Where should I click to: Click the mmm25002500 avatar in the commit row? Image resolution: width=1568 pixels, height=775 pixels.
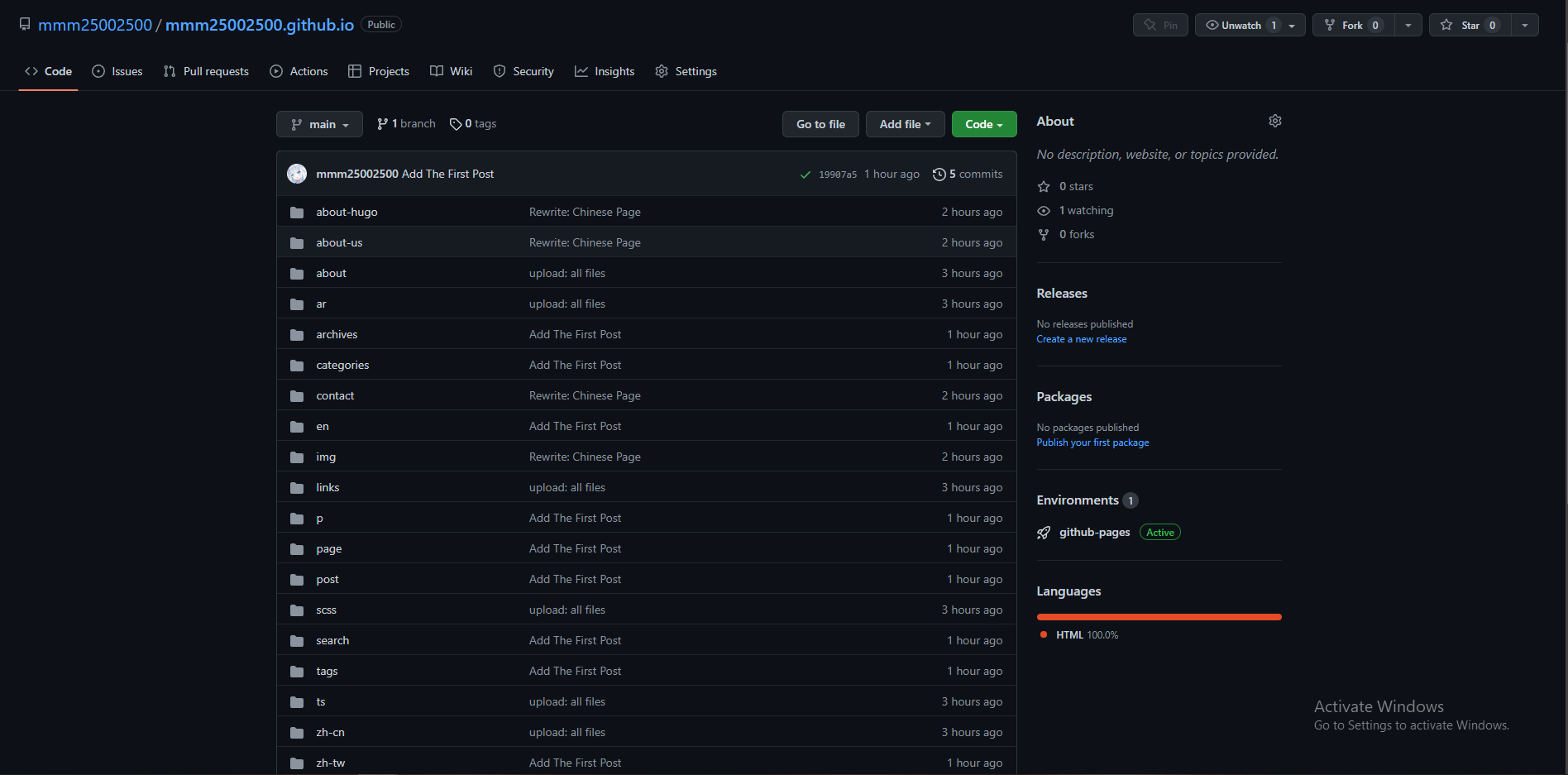pyautogui.click(x=297, y=174)
